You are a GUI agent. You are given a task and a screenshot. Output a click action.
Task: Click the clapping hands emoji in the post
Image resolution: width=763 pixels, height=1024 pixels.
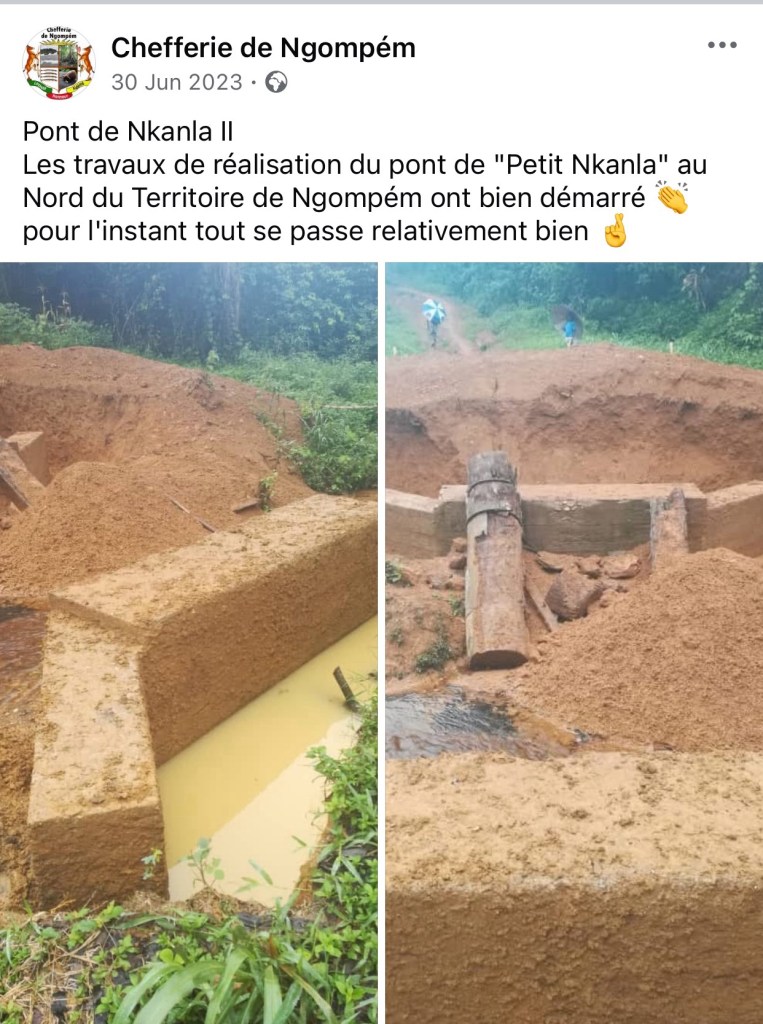(672, 197)
